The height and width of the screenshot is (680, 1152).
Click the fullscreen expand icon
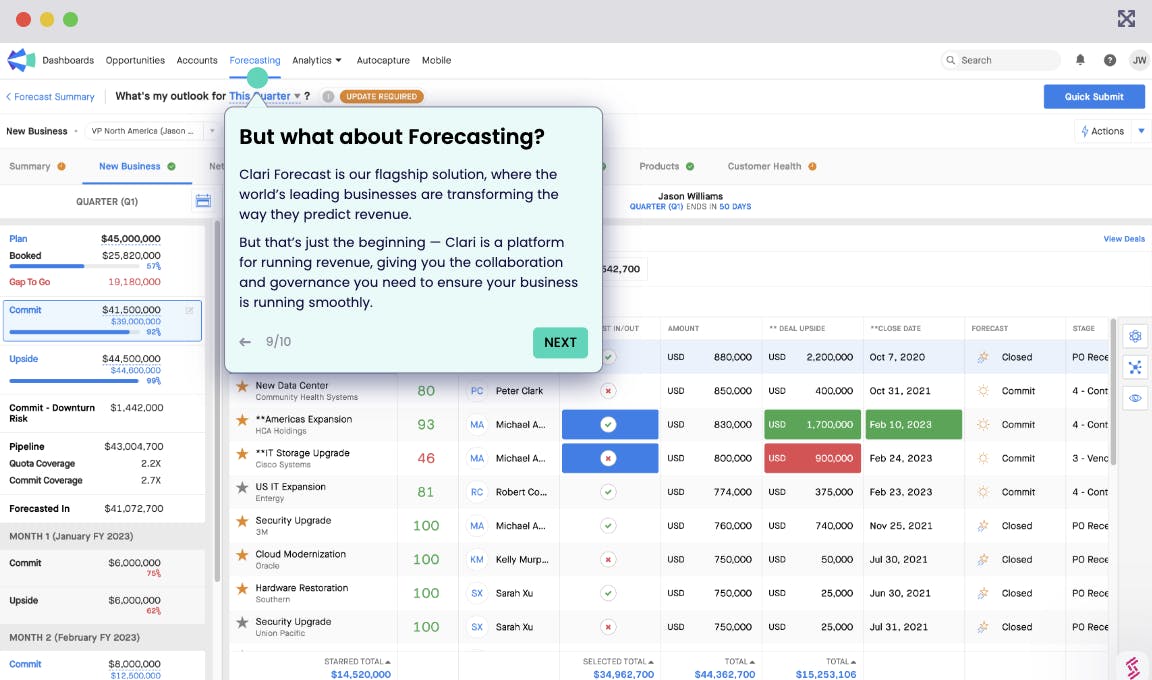(1126, 18)
